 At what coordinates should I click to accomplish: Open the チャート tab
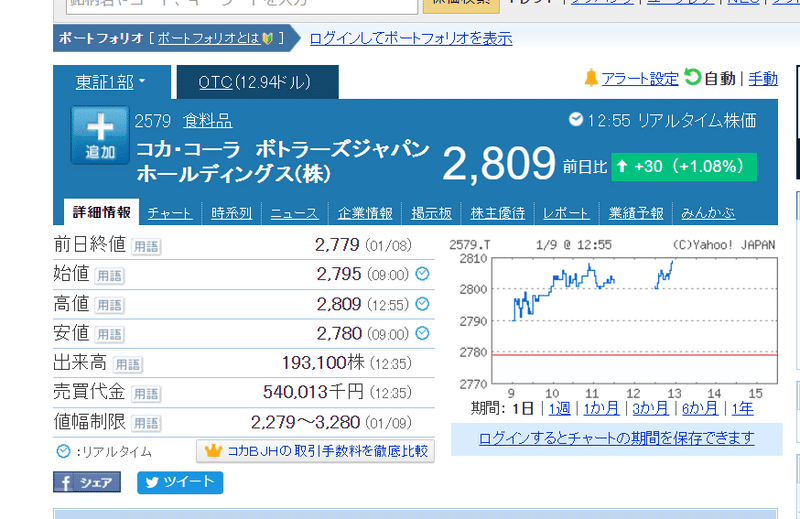click(170, 213)
